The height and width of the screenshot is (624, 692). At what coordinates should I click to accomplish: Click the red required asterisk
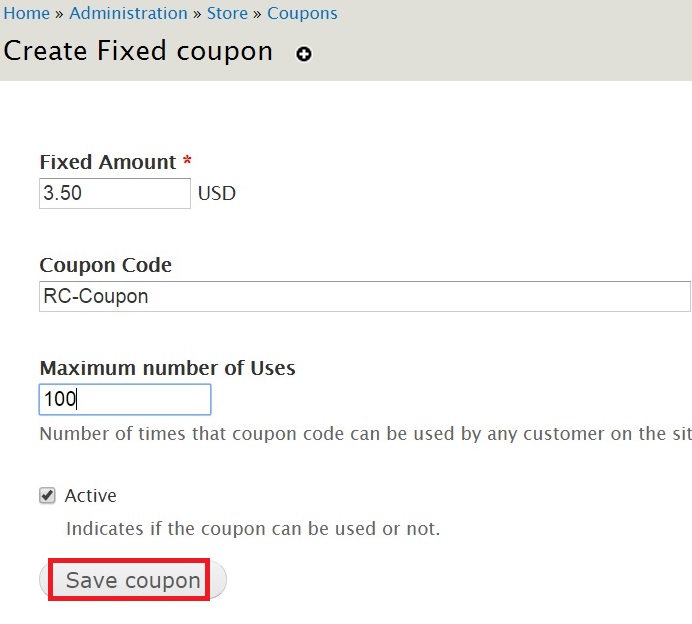click(x=187, y=160)
